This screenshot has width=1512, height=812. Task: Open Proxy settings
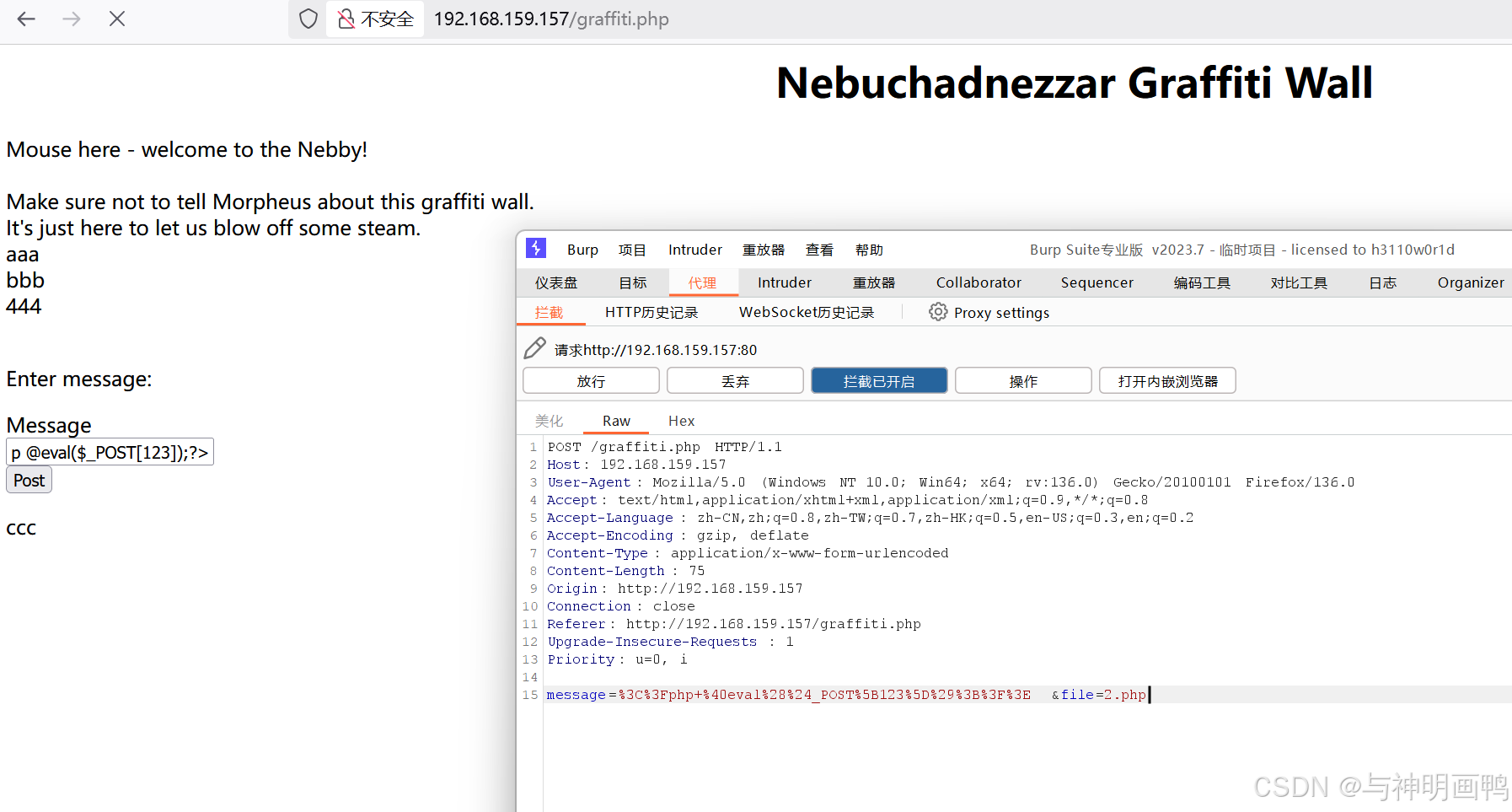pyautogui.click(x=1001, y=313)
